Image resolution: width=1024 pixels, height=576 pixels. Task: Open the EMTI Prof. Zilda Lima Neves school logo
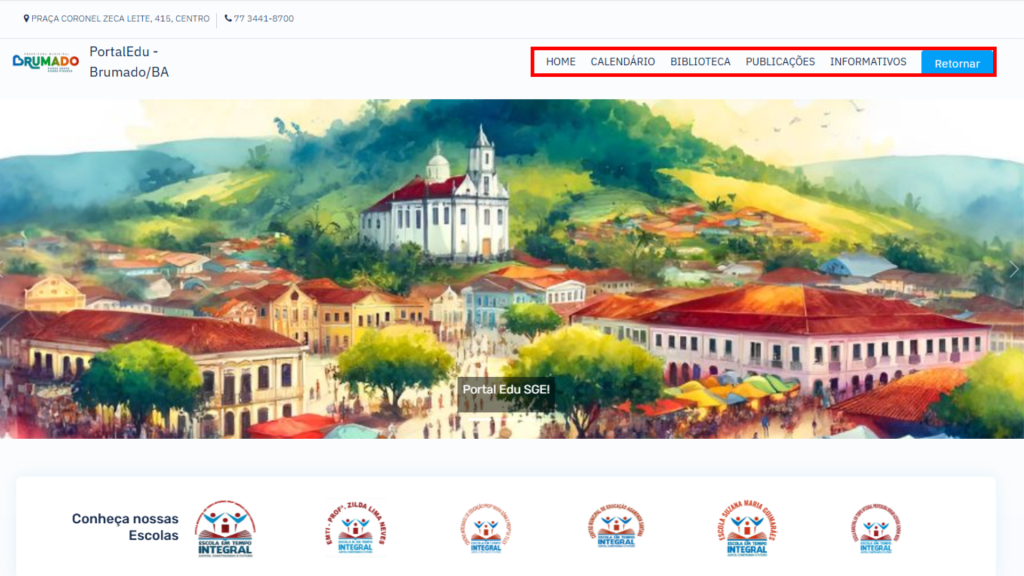(x=356, y=528)
